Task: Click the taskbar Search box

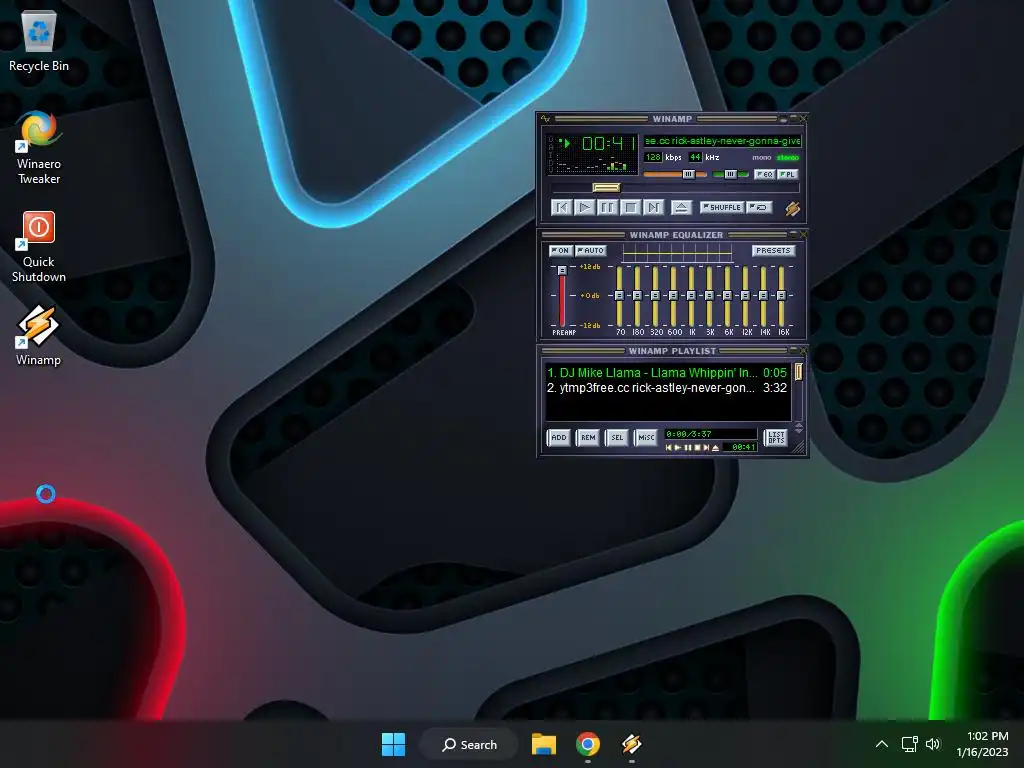Action: (470, 744)
